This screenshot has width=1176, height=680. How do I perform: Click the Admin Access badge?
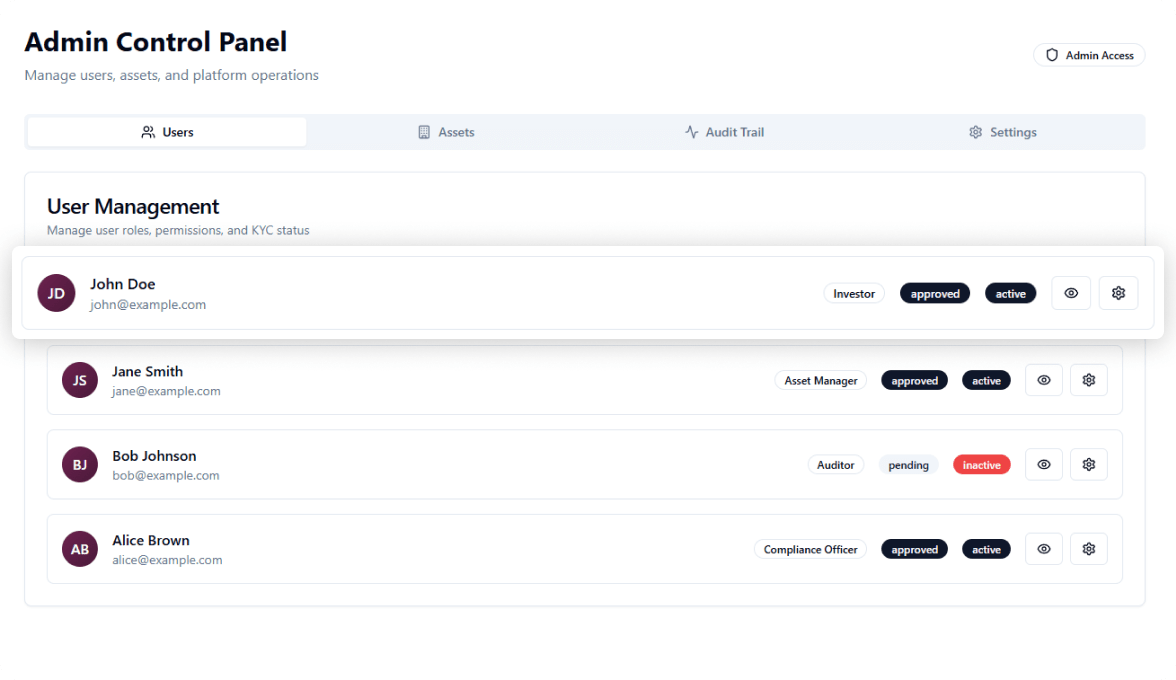(x=1089, y=55)
